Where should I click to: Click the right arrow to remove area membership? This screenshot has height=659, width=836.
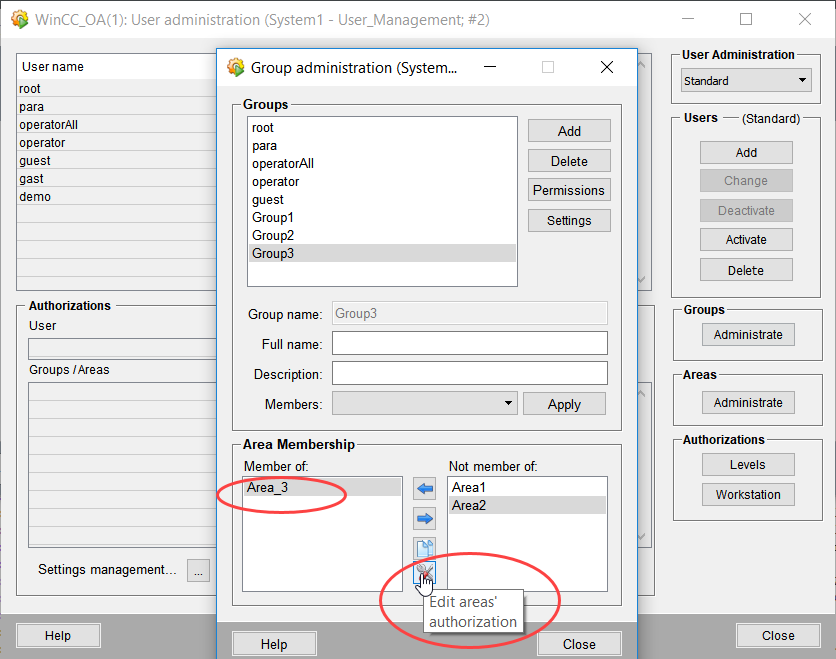tap(425, 518)
